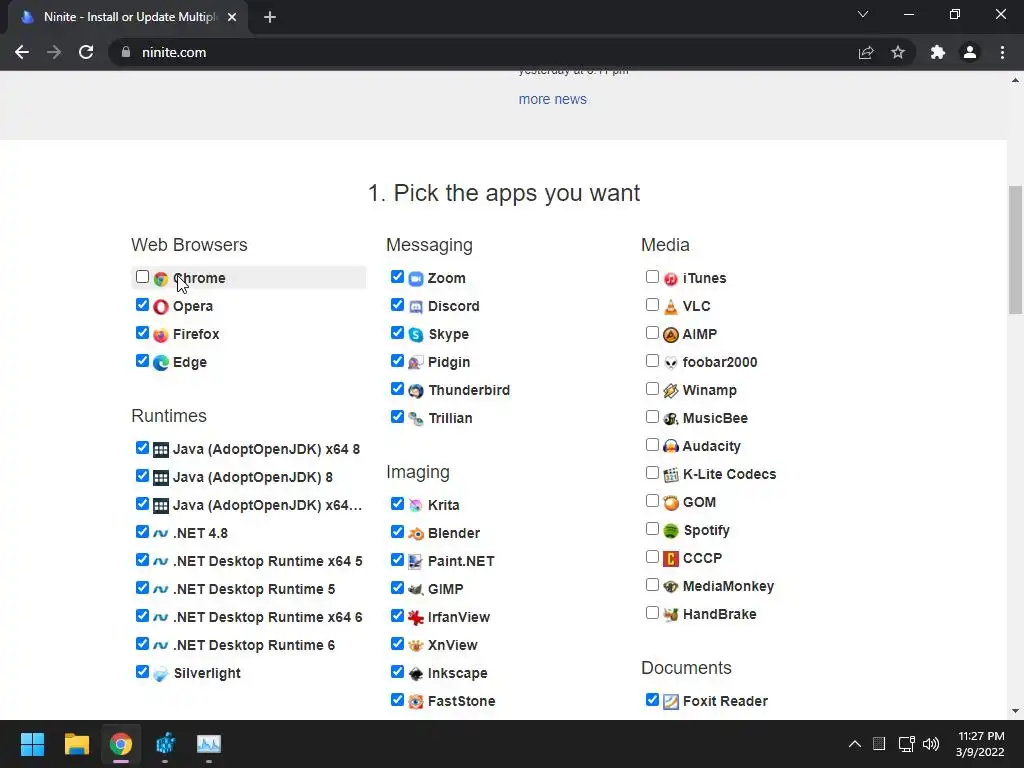Close the Ninite tab
The width and height of the screenshot is (1024, 768).
tap(232, 17)
